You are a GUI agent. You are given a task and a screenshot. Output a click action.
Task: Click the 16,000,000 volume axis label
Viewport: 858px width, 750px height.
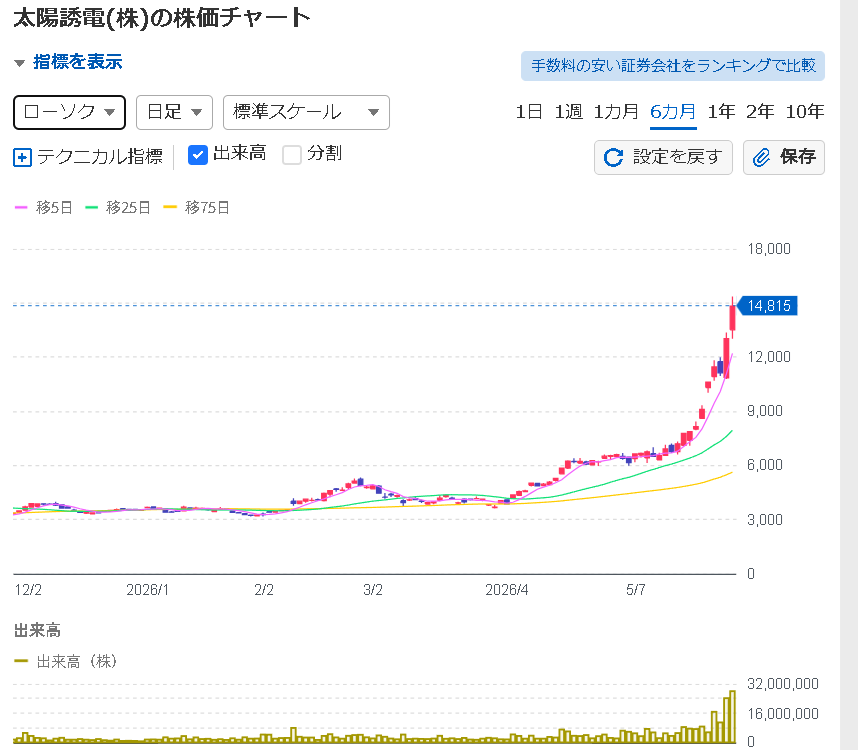point(782,713)
